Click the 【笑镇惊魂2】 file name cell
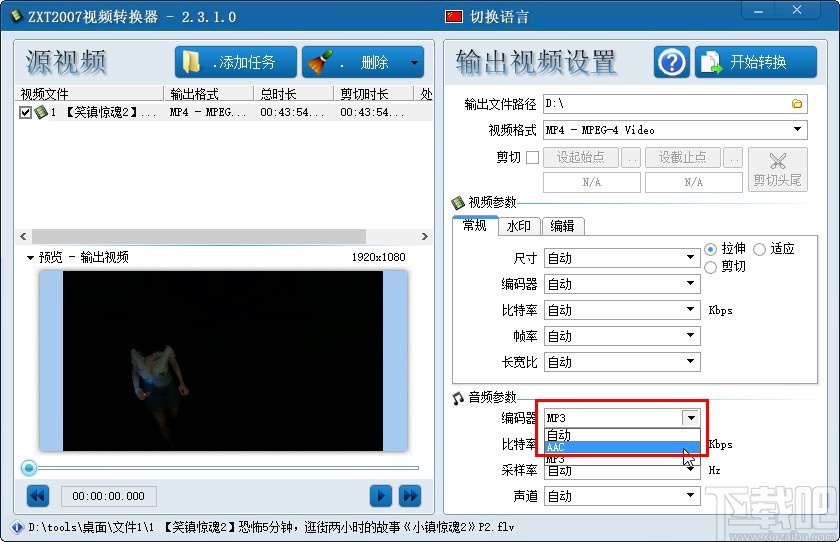The image size is (840, 542). coord(110,112)
